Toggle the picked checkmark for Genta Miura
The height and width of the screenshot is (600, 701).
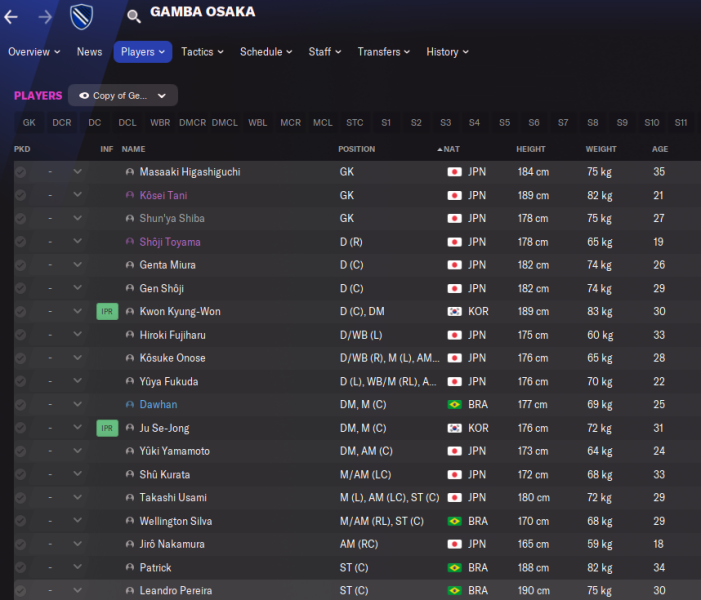pos(20,265)
